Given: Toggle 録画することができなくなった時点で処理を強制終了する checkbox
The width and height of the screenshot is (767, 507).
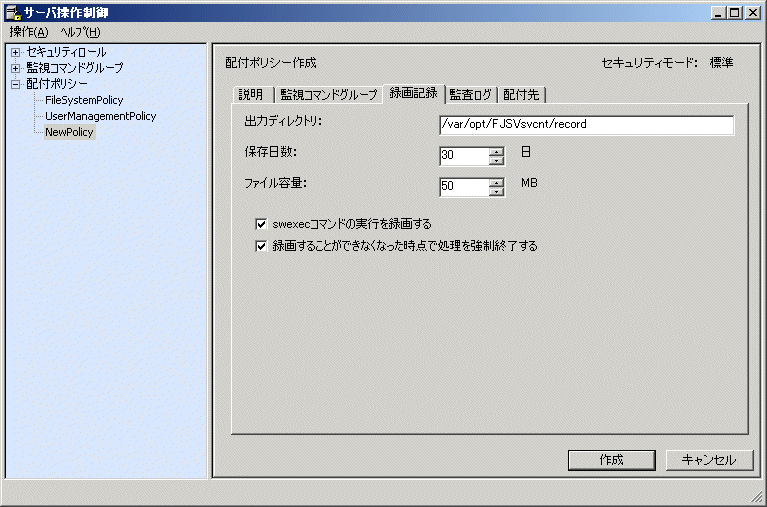Looking at the screenshot, I should pyautogui.click(x=261, y=246).
